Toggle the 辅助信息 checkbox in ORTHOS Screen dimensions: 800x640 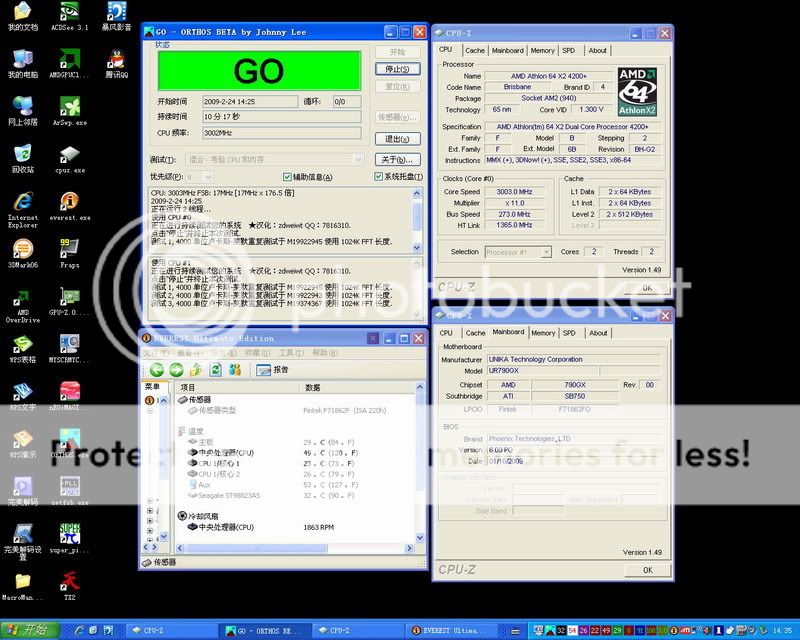point(287,177)
